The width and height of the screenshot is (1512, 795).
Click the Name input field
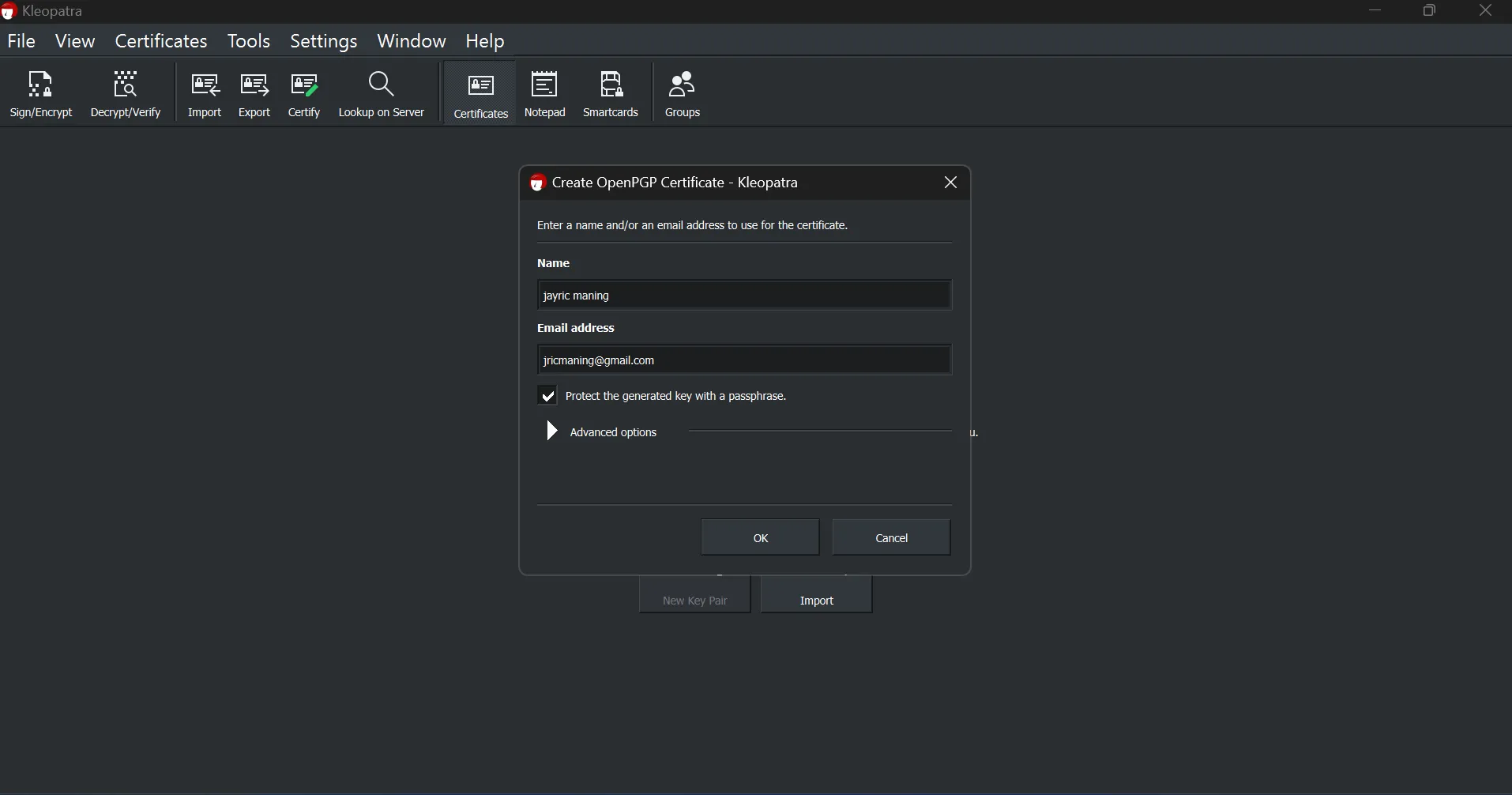coord(744,296)
